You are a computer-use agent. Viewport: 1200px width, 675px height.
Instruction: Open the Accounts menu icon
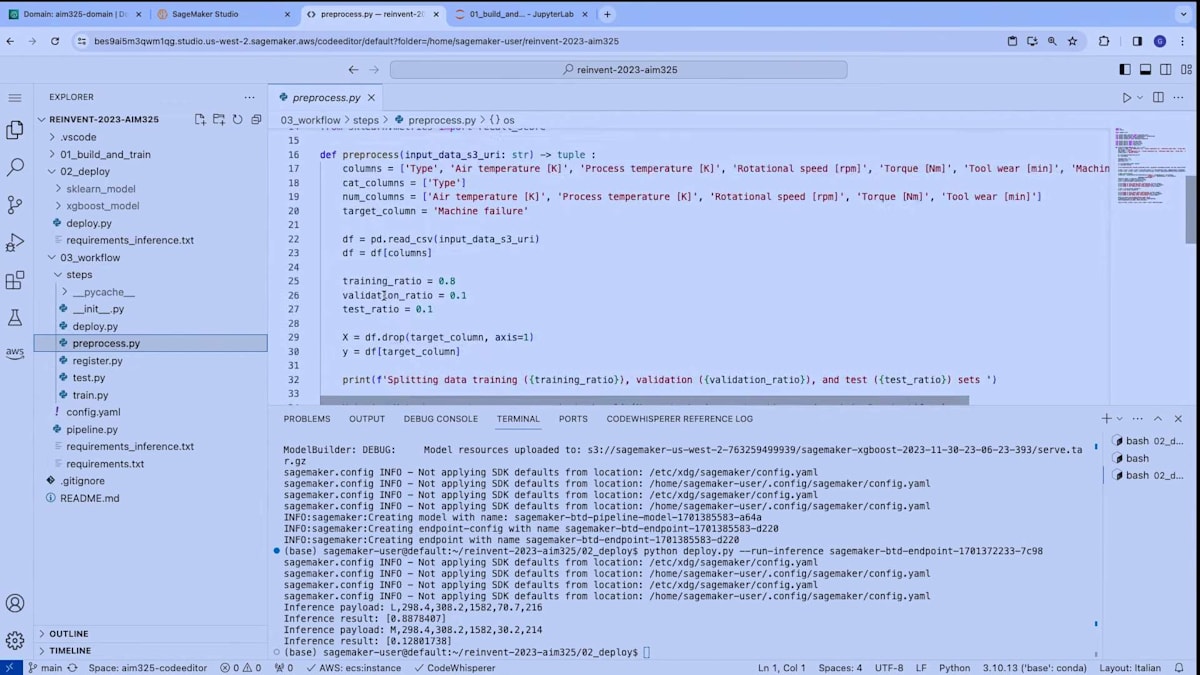click(x=15, y=603)
